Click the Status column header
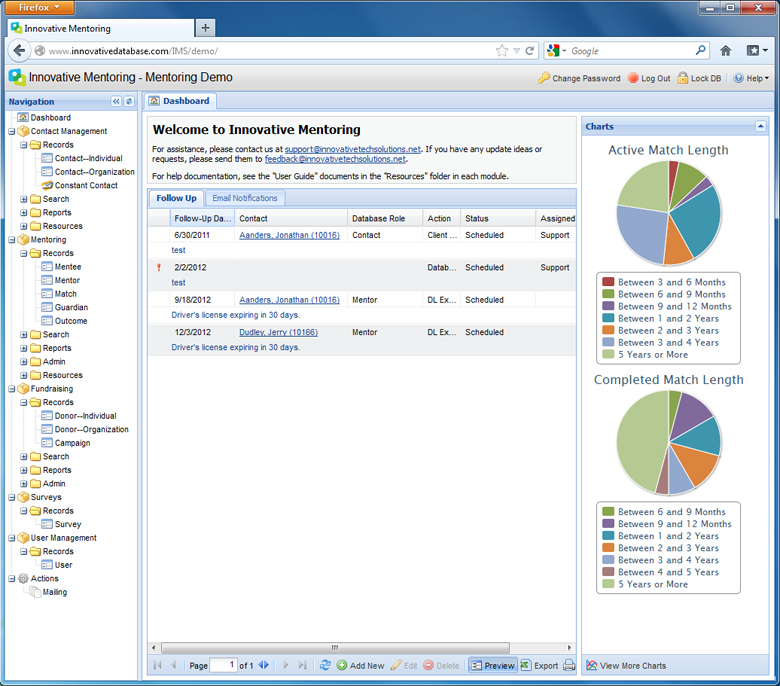The width and height of the screenshot is (780, 686). (498, 218)
